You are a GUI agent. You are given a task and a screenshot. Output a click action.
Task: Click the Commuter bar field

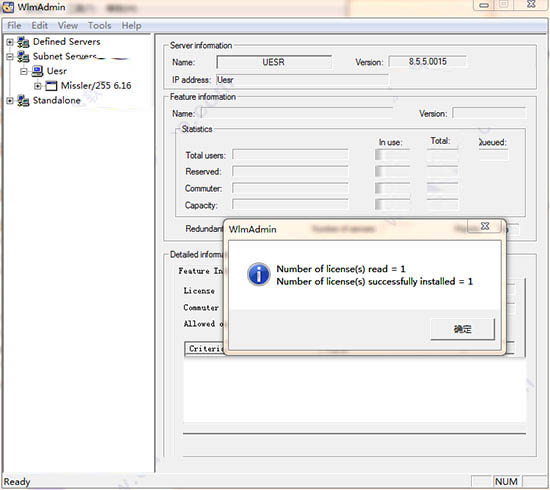point(290,188)
